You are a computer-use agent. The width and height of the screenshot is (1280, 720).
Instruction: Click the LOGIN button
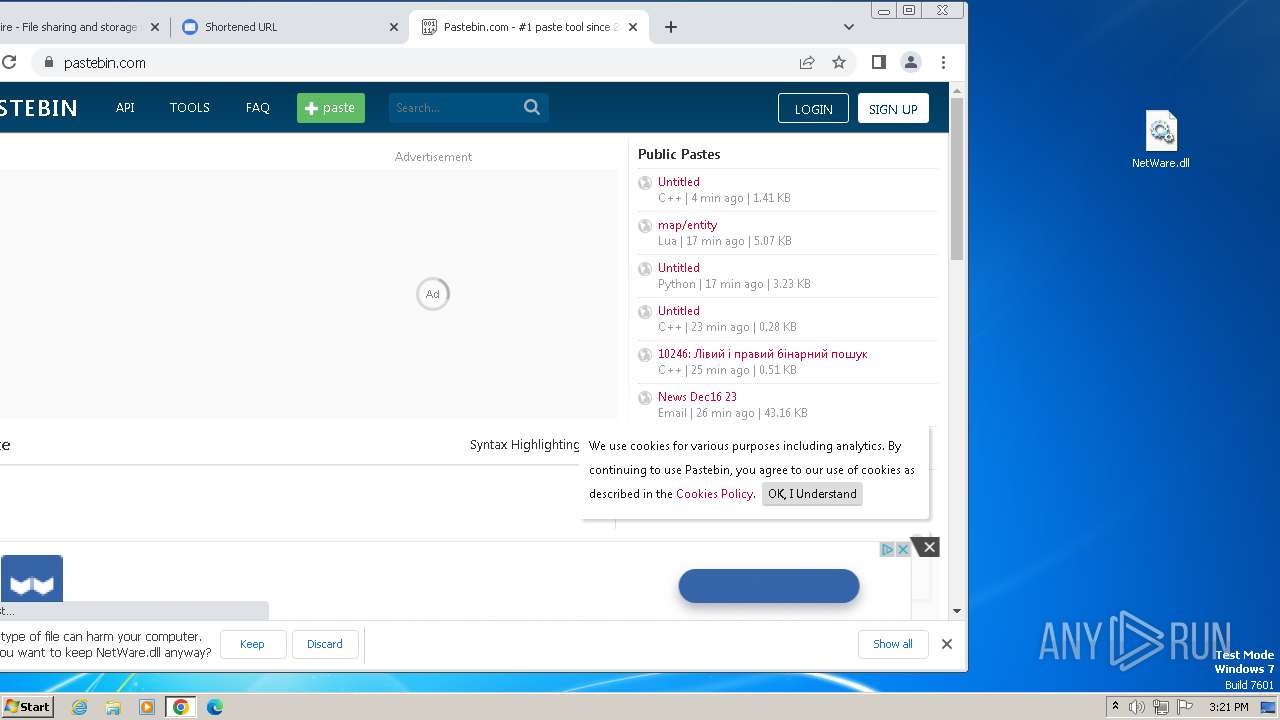tap(813, 108)
